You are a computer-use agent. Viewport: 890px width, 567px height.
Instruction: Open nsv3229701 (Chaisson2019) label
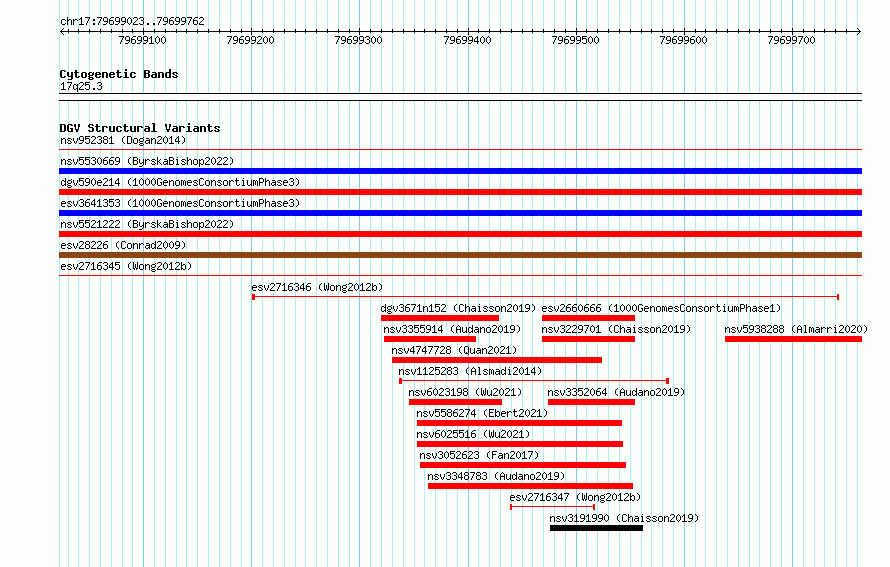pos(616,329)
